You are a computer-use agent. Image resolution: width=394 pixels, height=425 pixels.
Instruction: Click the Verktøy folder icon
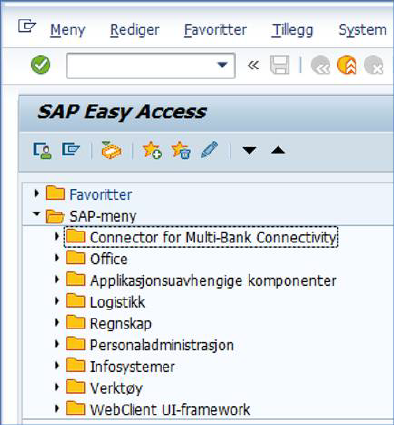click(75, 387)
